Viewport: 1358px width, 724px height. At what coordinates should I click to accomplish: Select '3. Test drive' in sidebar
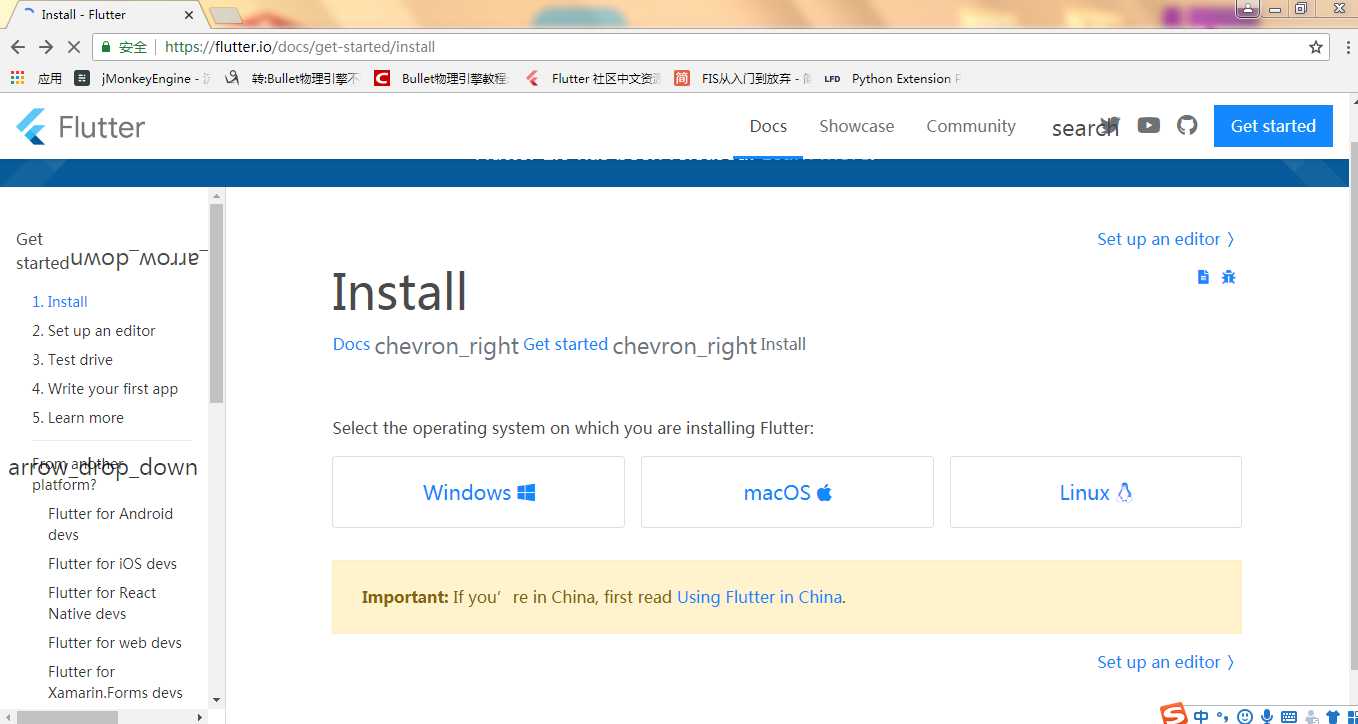72,360
